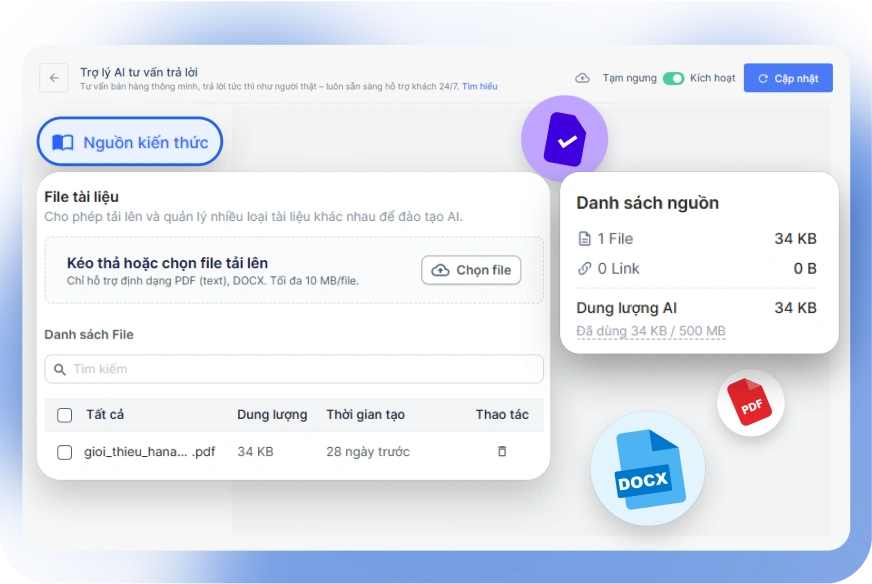The image size is (872, 584).
Task: Open the Tìm hiểu link
Action: point(479,87)
